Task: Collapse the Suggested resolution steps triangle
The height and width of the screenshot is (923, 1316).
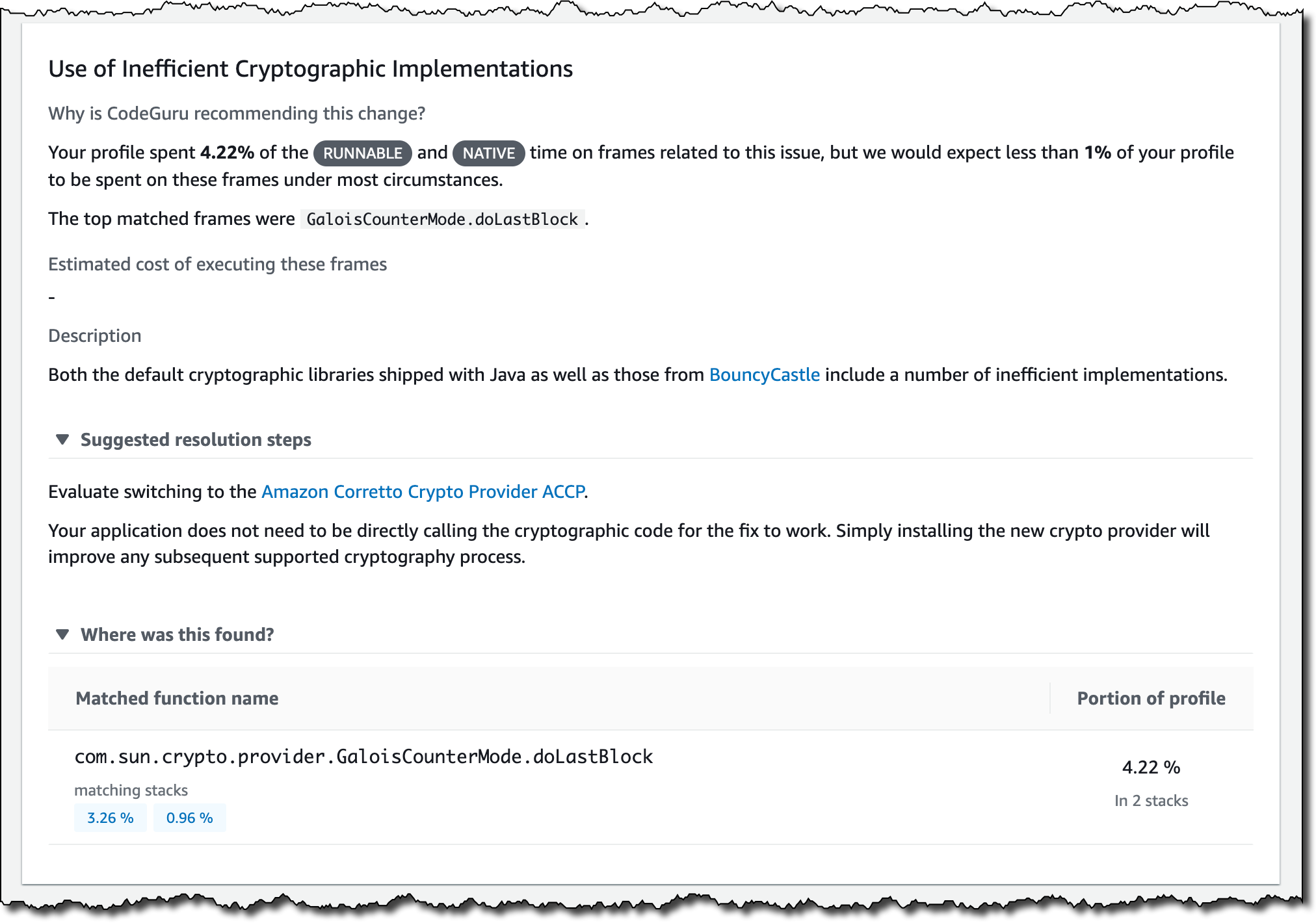Action: (62, 439)
